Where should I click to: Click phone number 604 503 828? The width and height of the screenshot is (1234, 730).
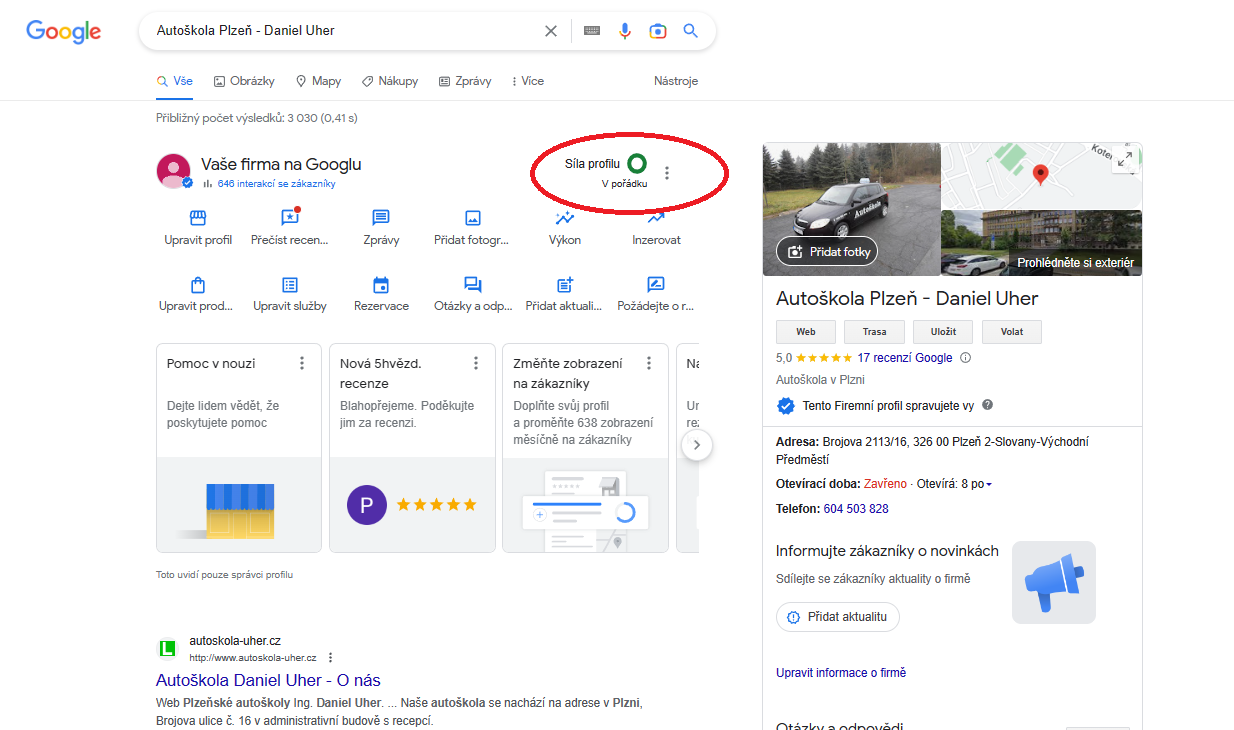[x=856, y=509]
